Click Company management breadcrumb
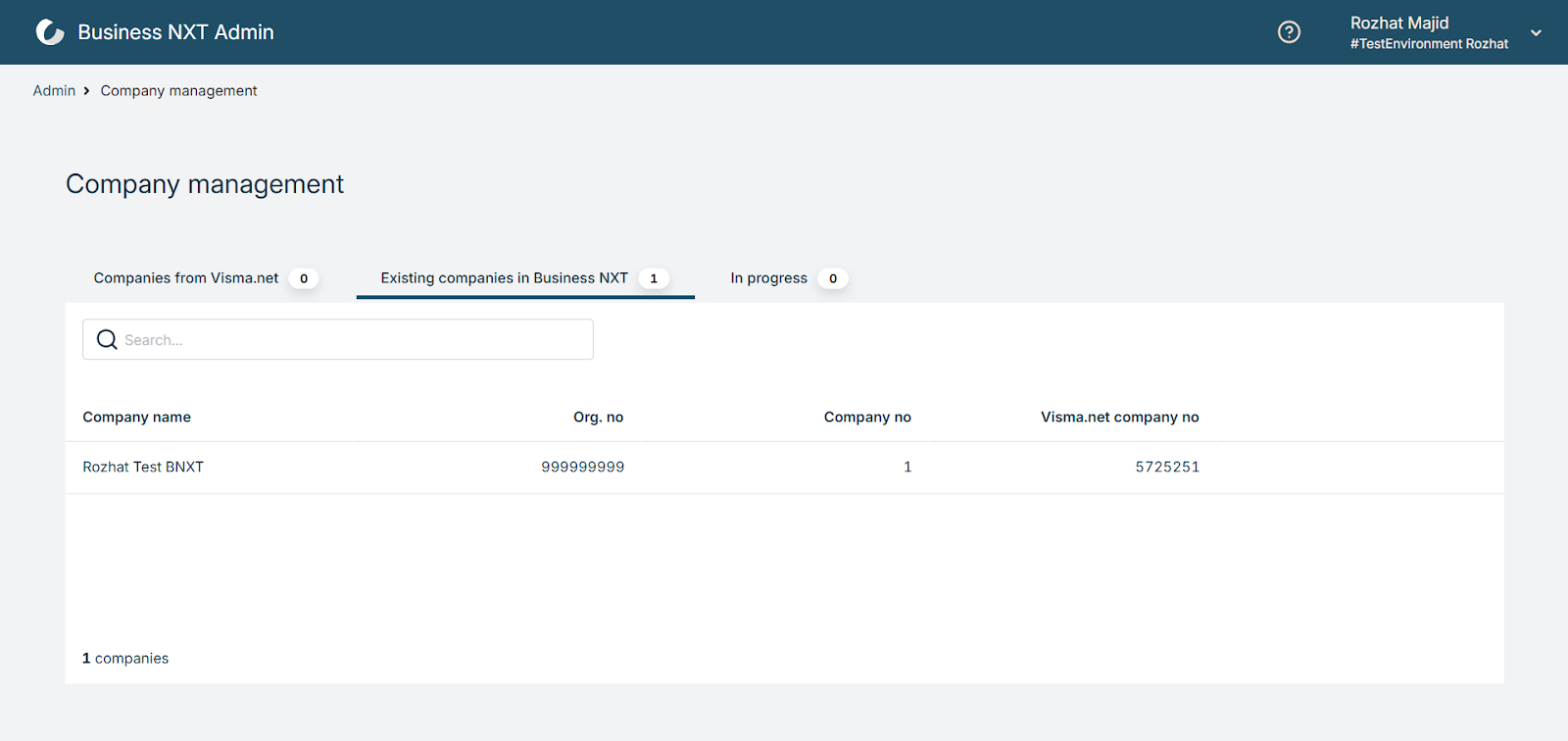Image resolution: width=1568 pixels, height=741 pixels. point(178,90)
